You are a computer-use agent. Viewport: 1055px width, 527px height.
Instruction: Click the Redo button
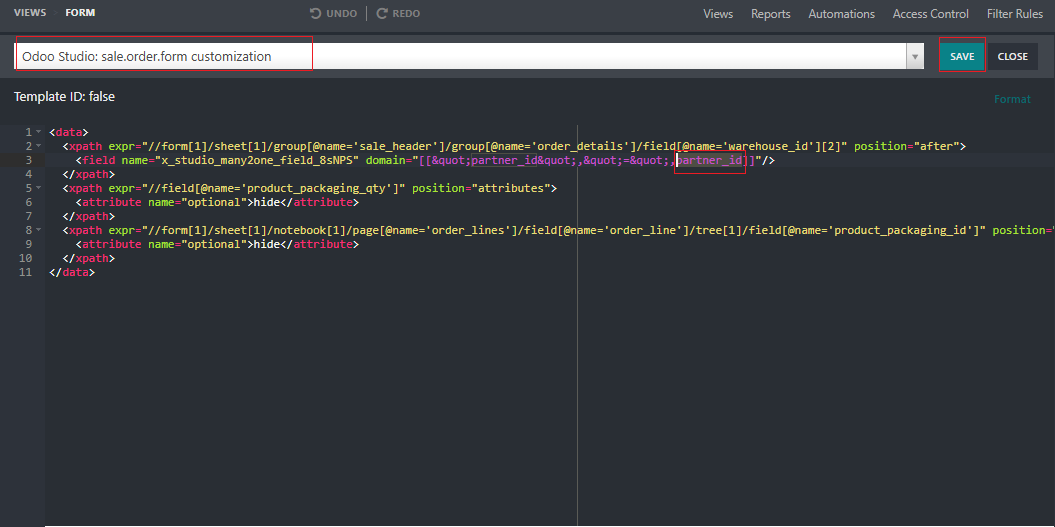point(398,13)
